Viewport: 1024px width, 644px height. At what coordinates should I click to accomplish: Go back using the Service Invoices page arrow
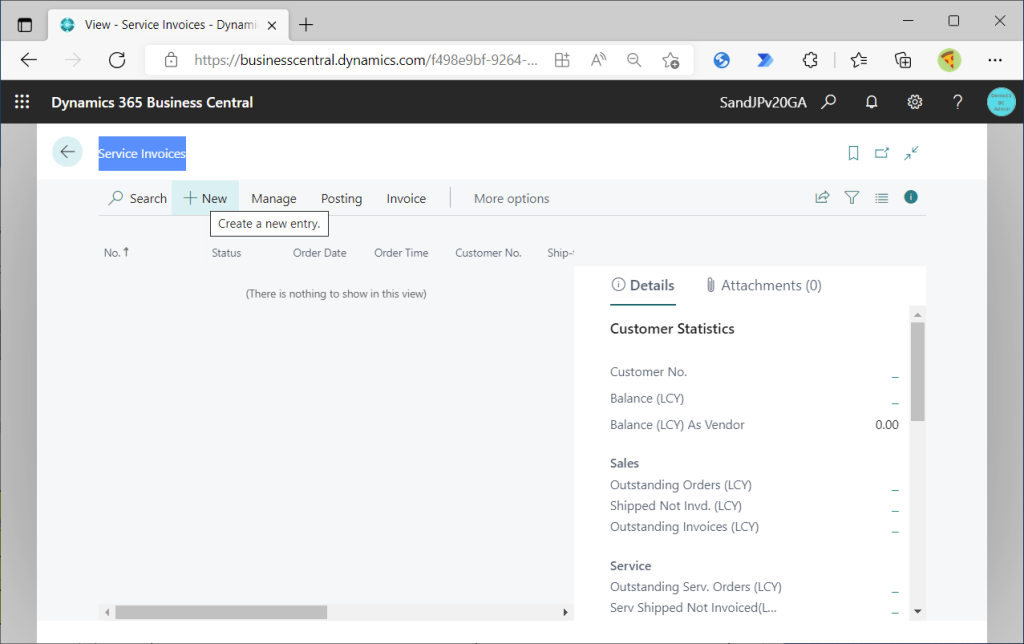[x=67, y=152]
